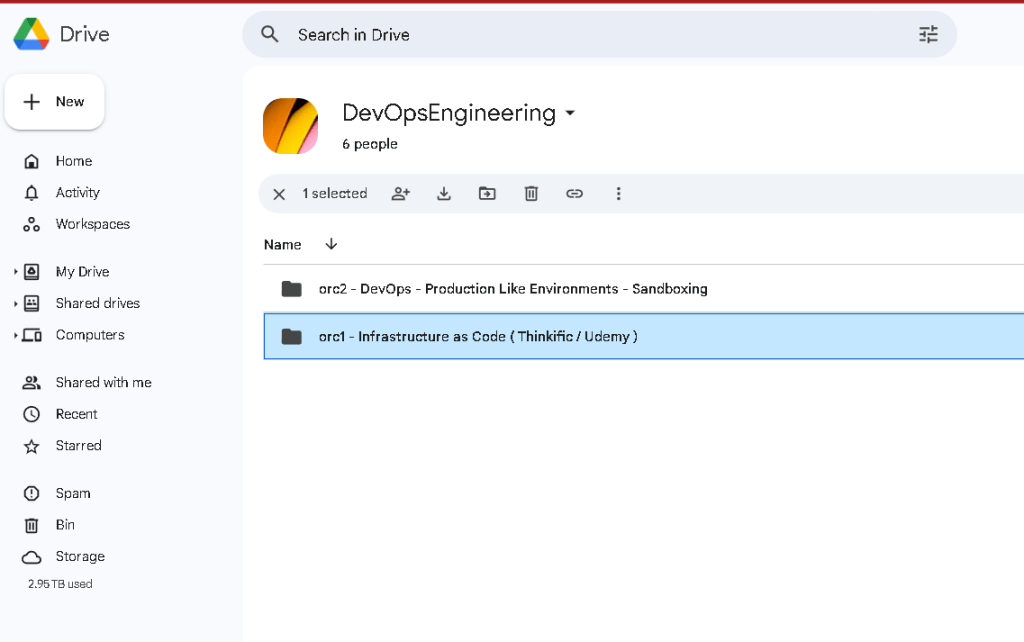Click the 2.95 TB used text
The height and width of the screenshot is (642, 1024).
pyautogui.click(x=60, y=584)
